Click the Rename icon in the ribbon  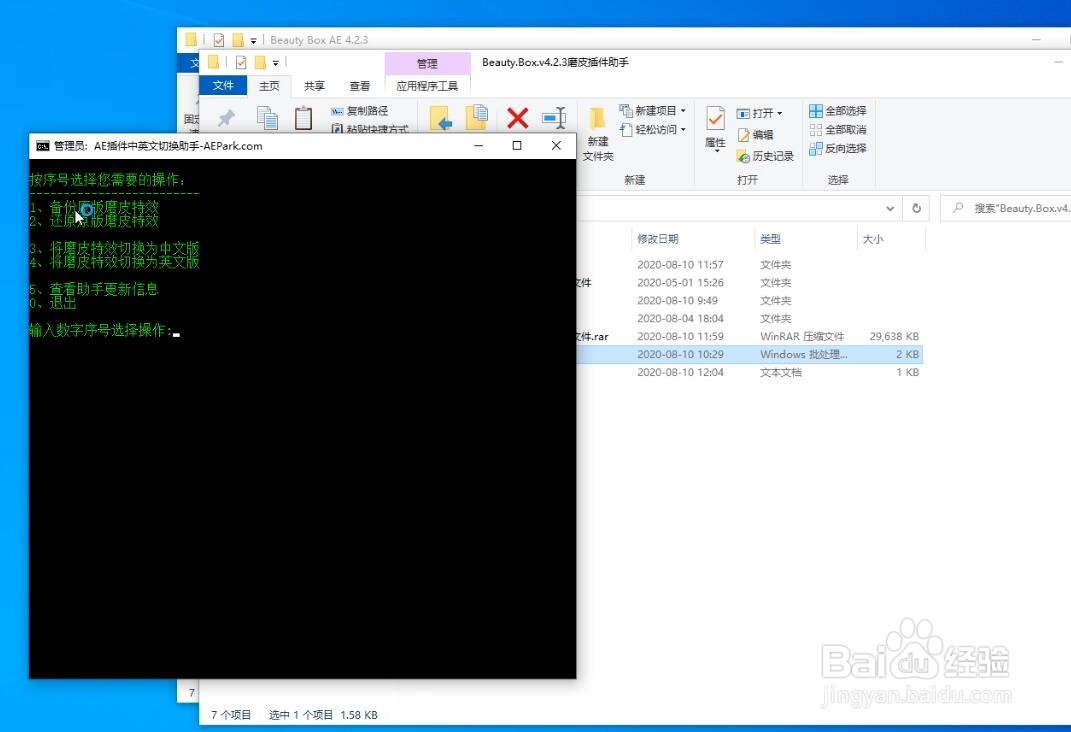554,118
